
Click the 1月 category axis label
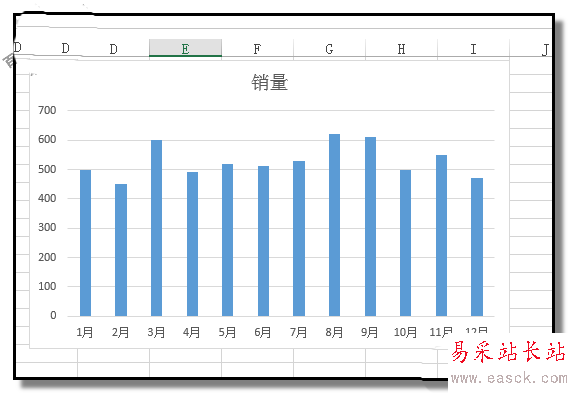85,332
